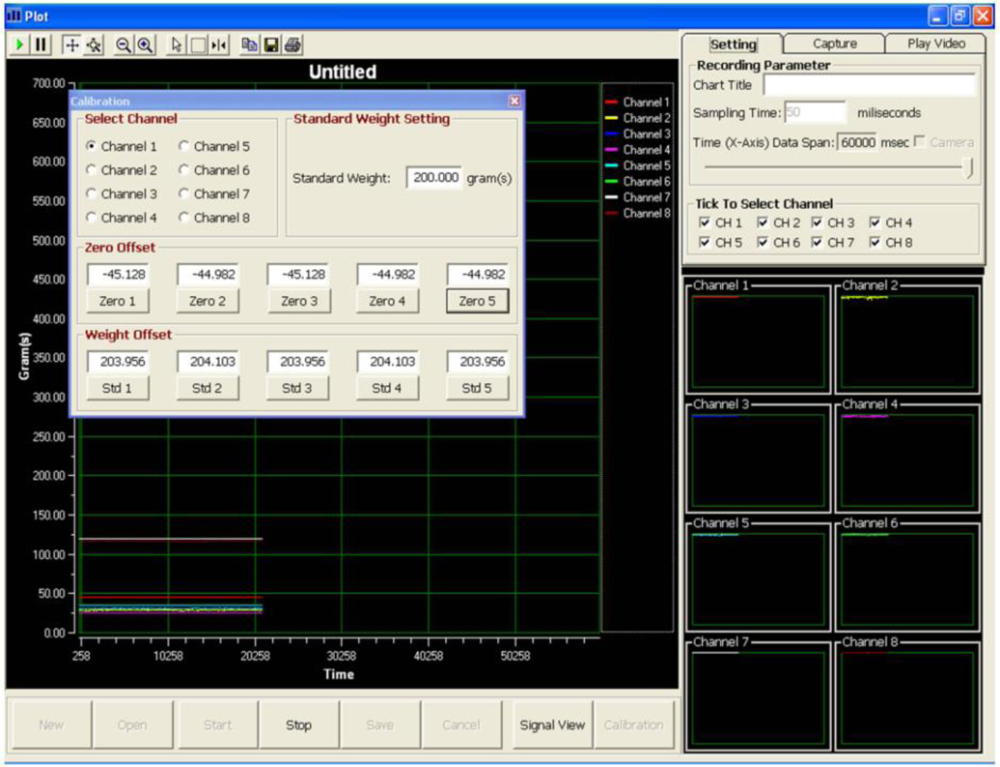Click the printer icon in toolbar
The height and width of the screenshot is (767, 1000).
click(292, 45)
